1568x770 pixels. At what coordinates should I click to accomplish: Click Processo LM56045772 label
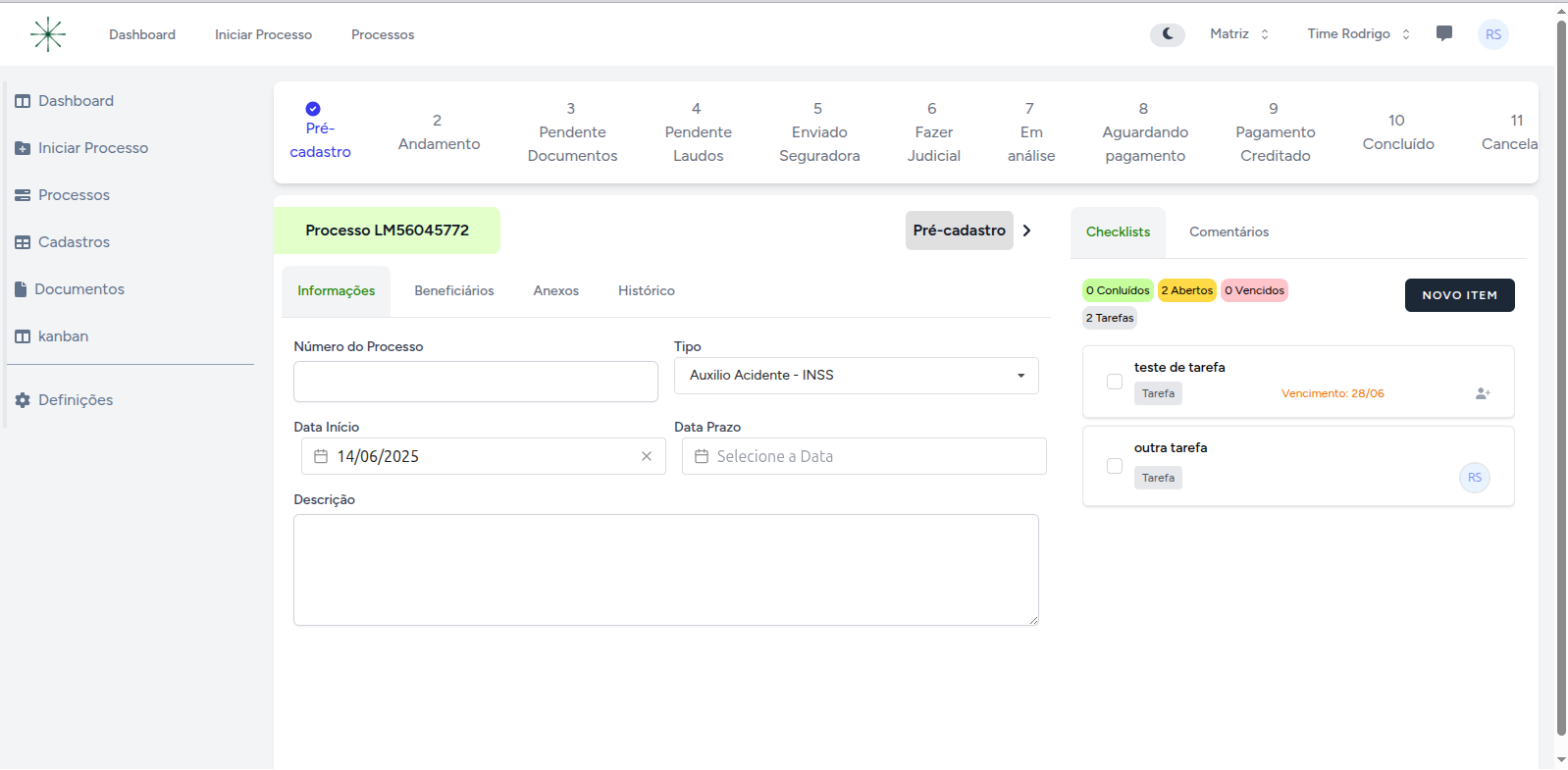coord(387,231)
